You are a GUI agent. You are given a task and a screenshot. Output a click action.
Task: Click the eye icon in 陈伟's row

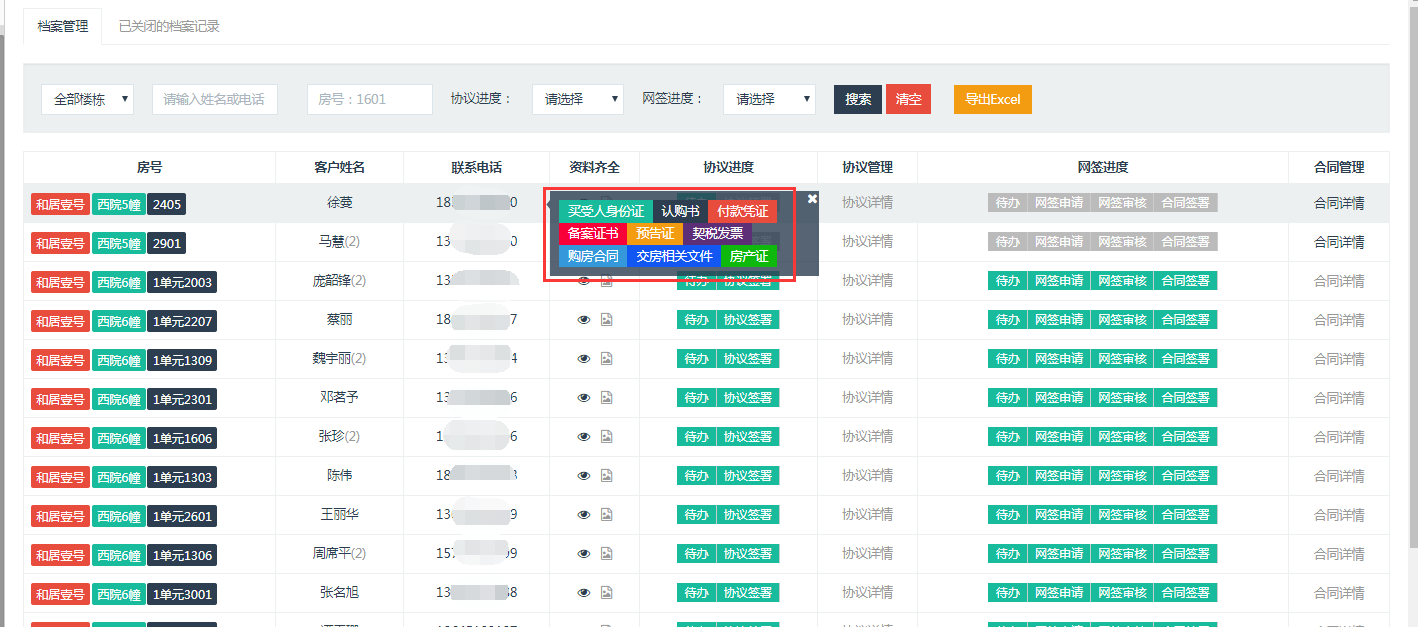pyautogui.click(x=584, y=476)
